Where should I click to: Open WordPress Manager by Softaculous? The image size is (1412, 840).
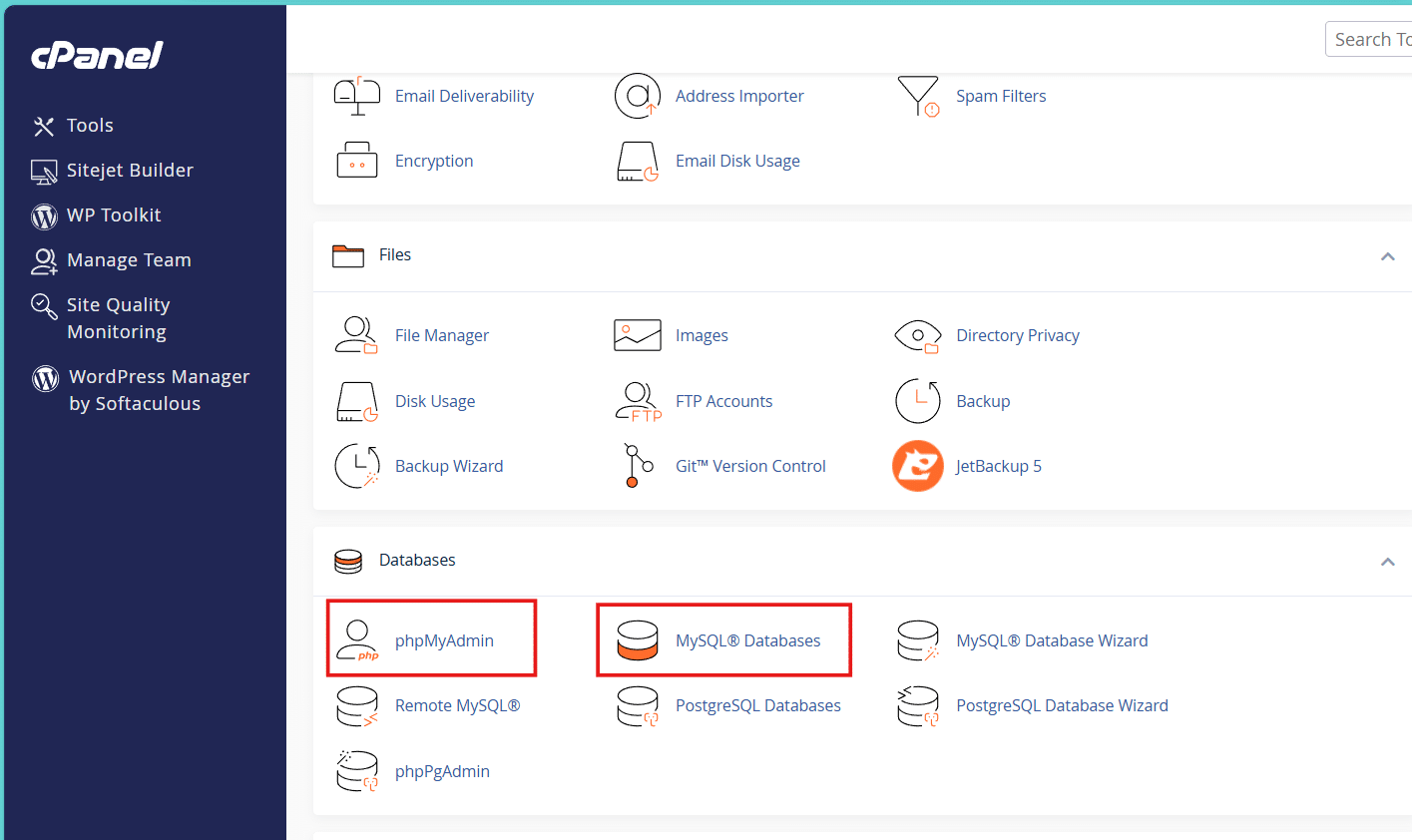tap(160, 390)
